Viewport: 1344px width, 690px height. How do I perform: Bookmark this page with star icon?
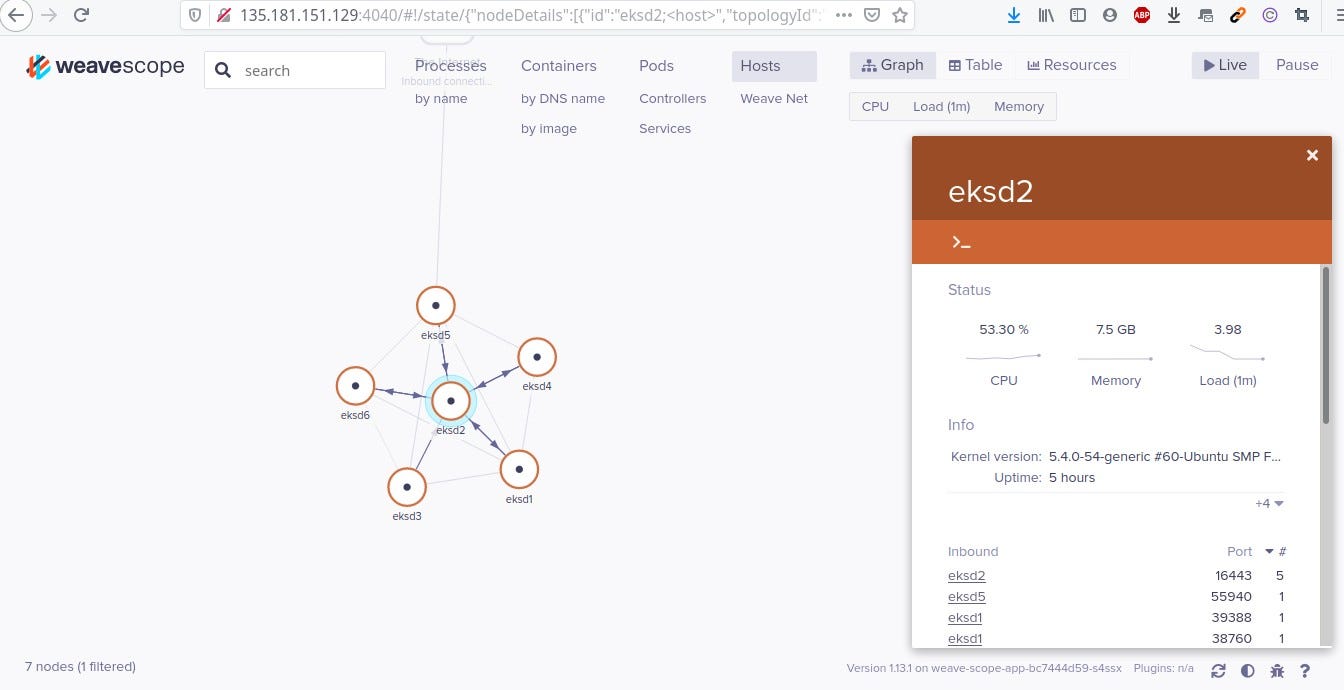coord(900,15)
